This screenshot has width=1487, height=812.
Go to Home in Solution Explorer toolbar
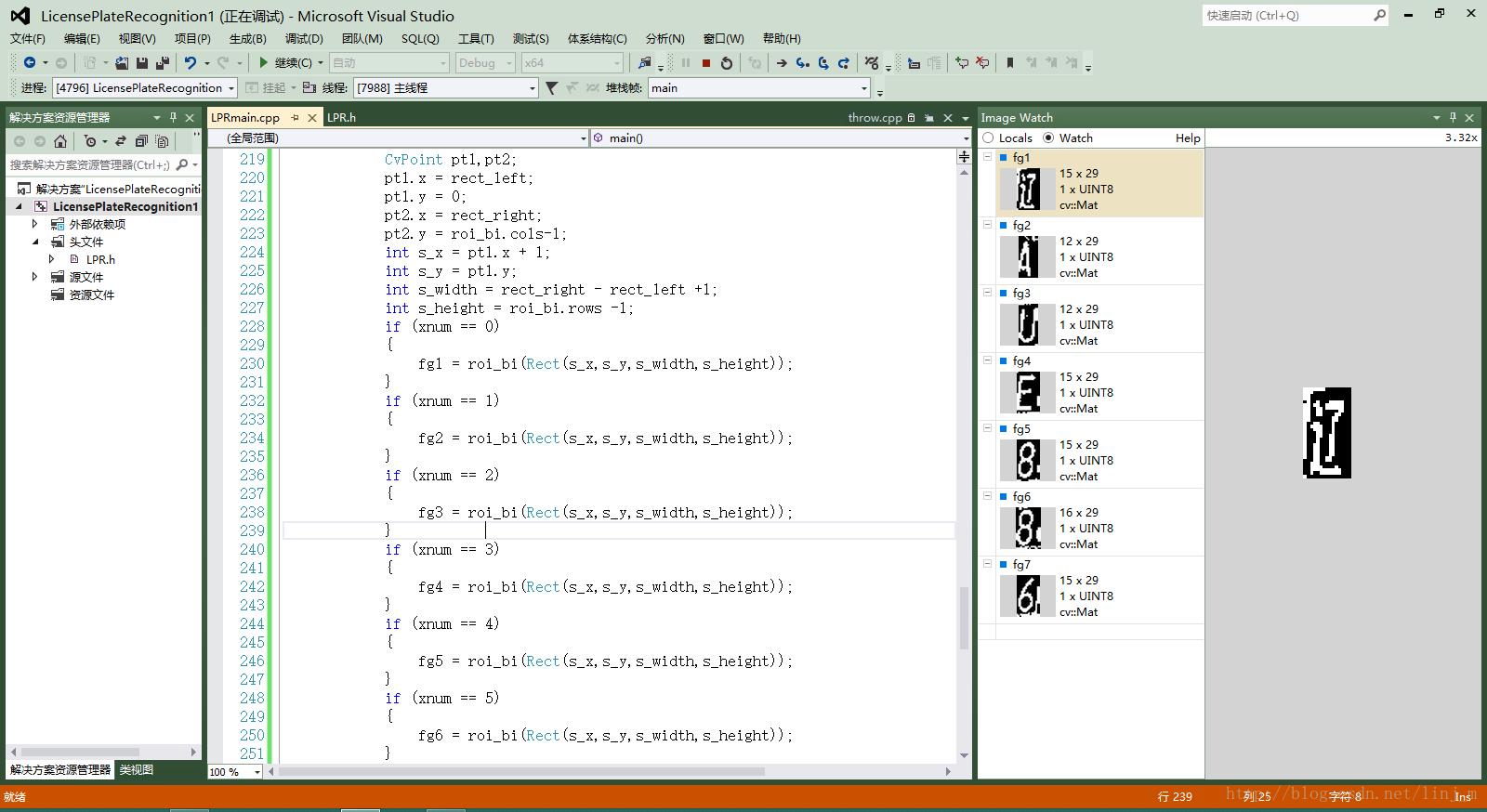(60, 141)
